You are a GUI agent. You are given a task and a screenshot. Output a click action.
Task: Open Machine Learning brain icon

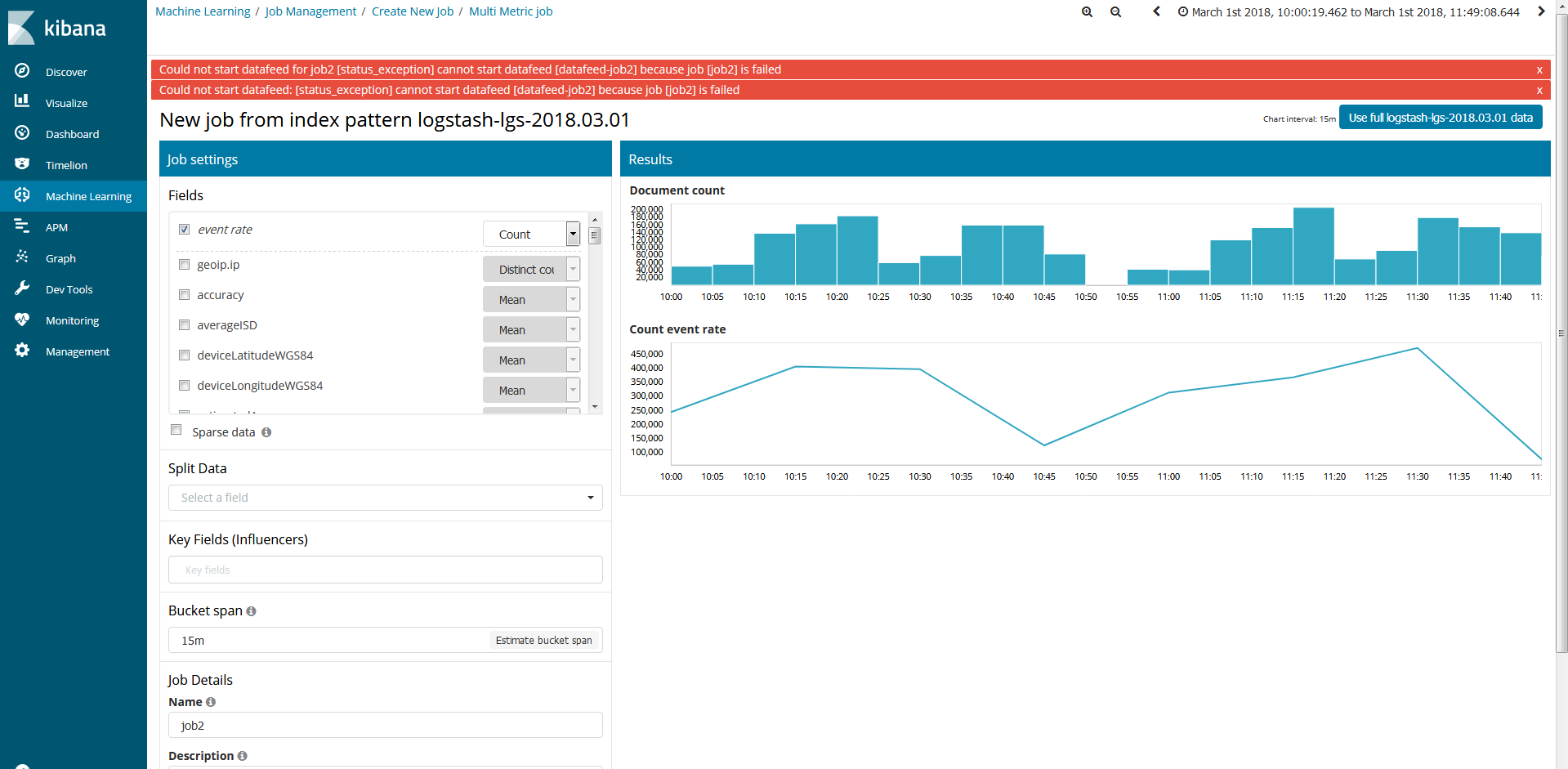click(22, 194)
